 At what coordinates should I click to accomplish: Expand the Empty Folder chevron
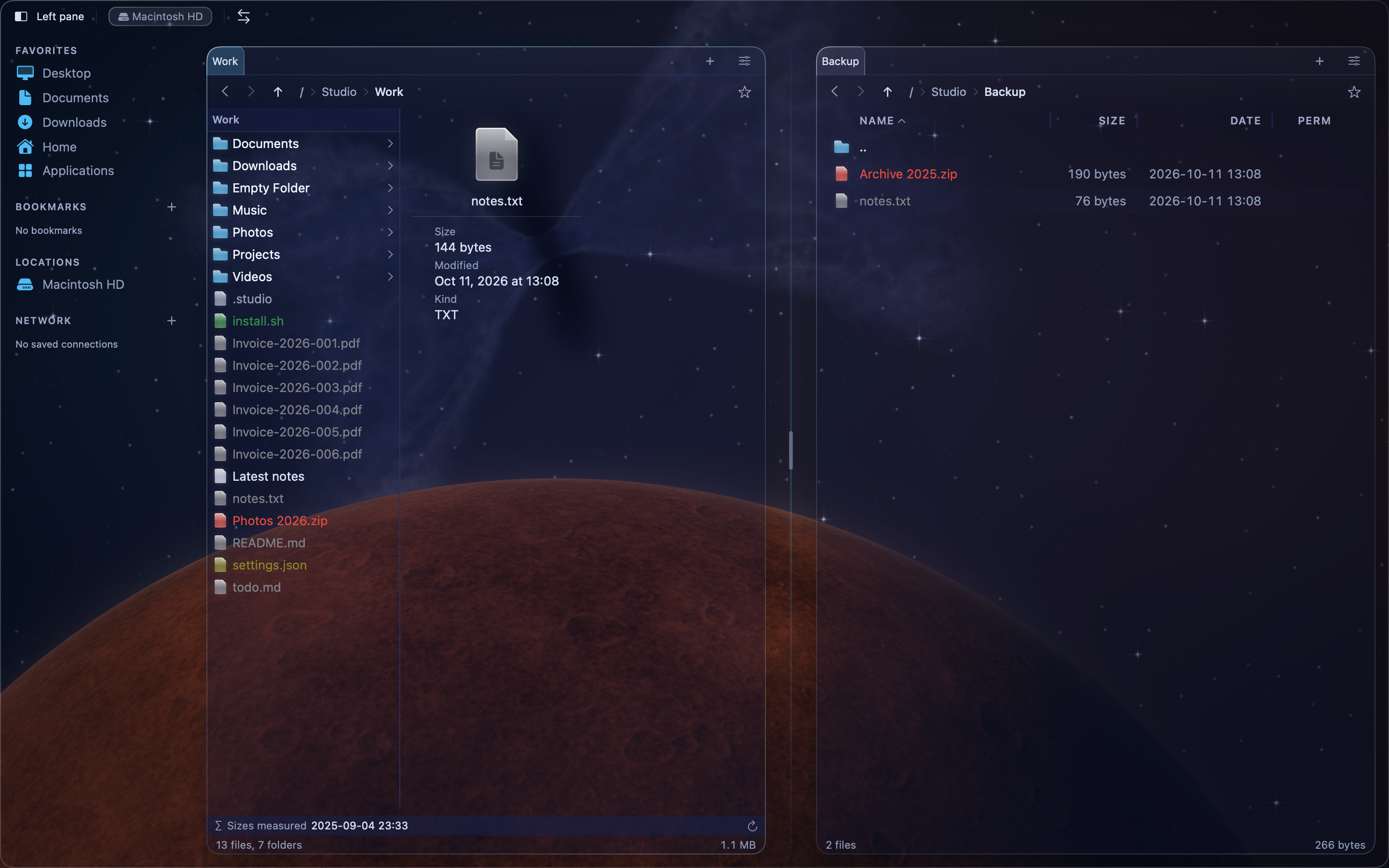pos(390,188)
